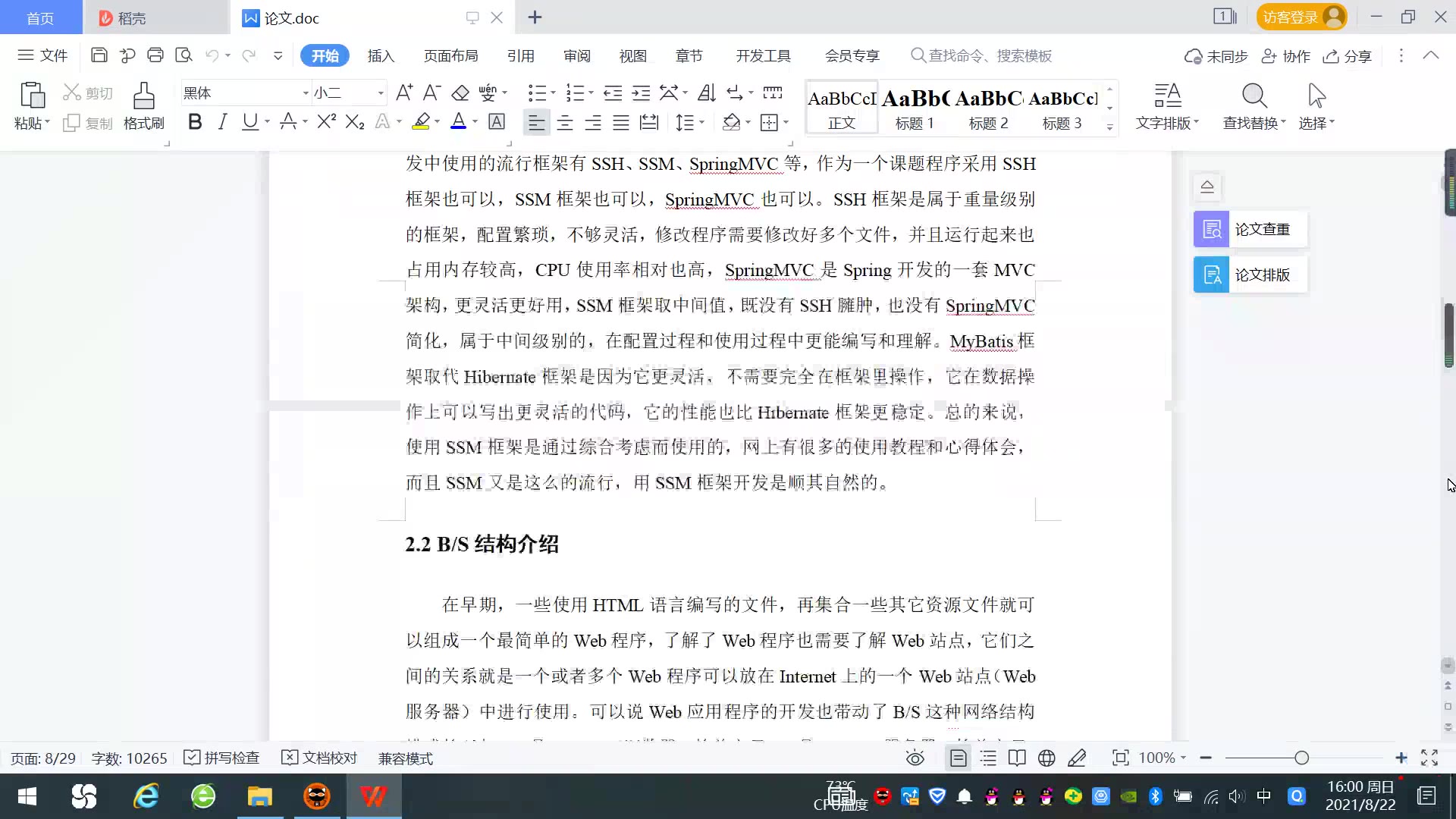Screen dimensions: 1456x819
Task: Click the zoom slider handle
Action: click(x=1302, y=758)
